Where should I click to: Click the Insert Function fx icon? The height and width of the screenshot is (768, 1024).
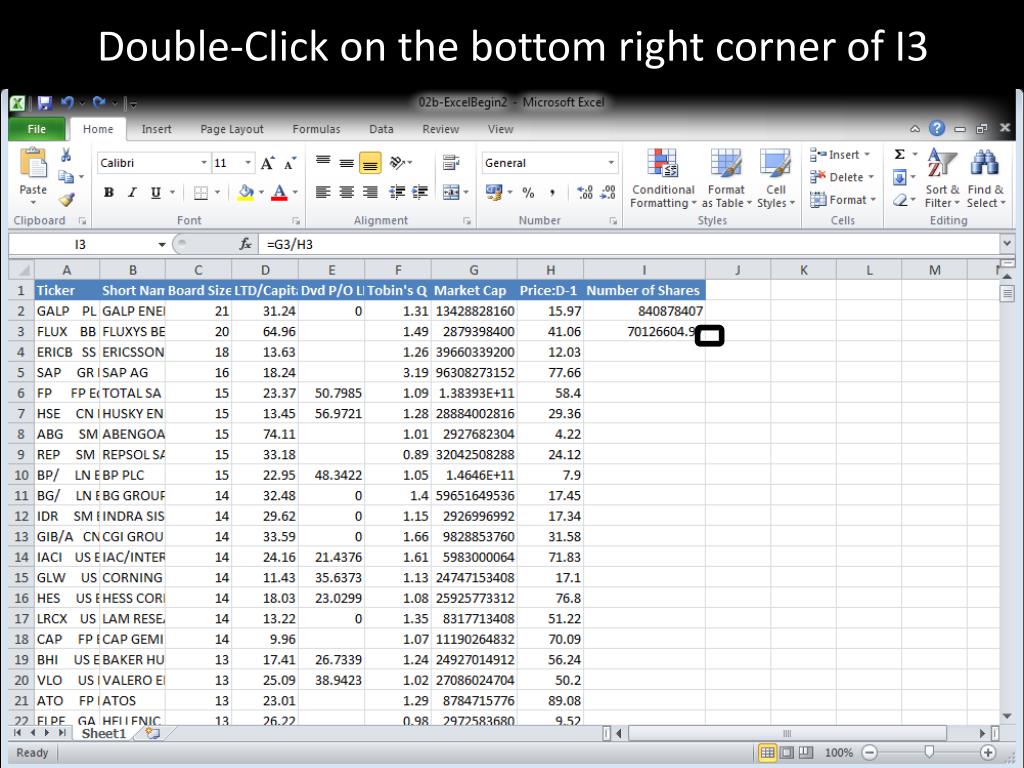(246, 245)
